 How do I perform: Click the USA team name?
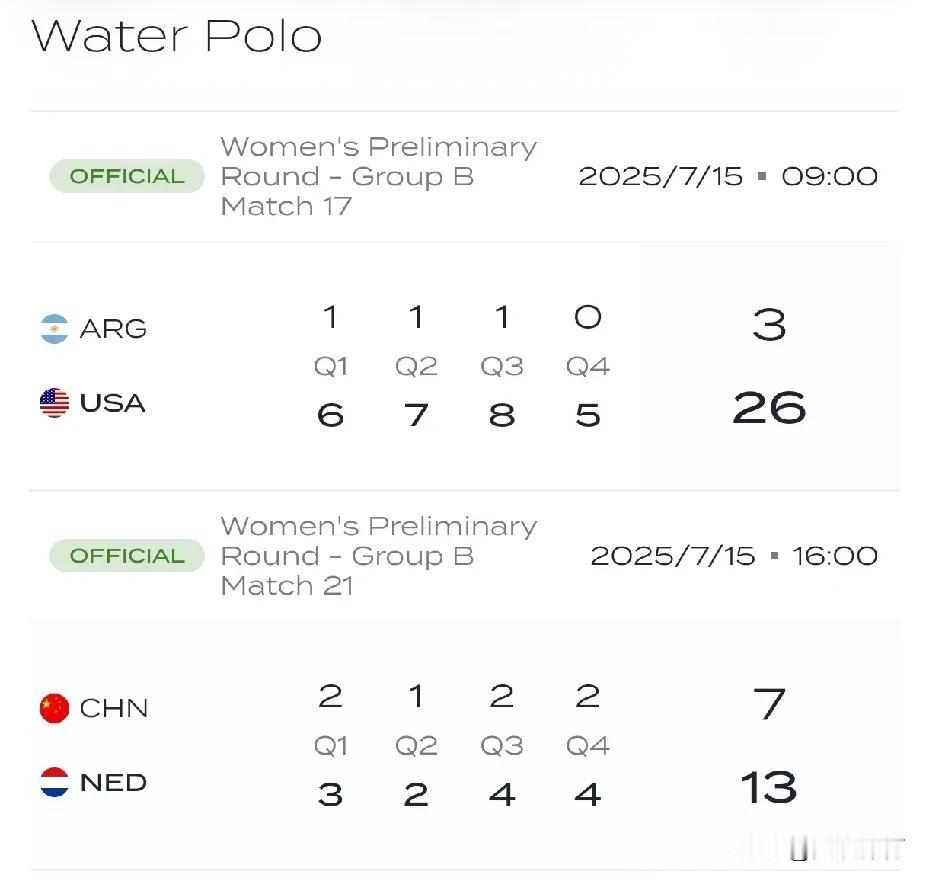pyautogui.click(x=112, y=403)
